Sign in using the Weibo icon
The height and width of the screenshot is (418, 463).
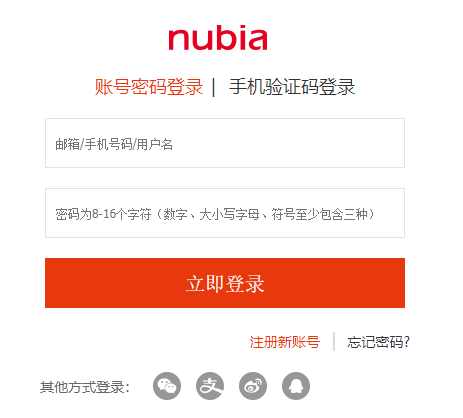pyautogui.click(x=253, y=386)
